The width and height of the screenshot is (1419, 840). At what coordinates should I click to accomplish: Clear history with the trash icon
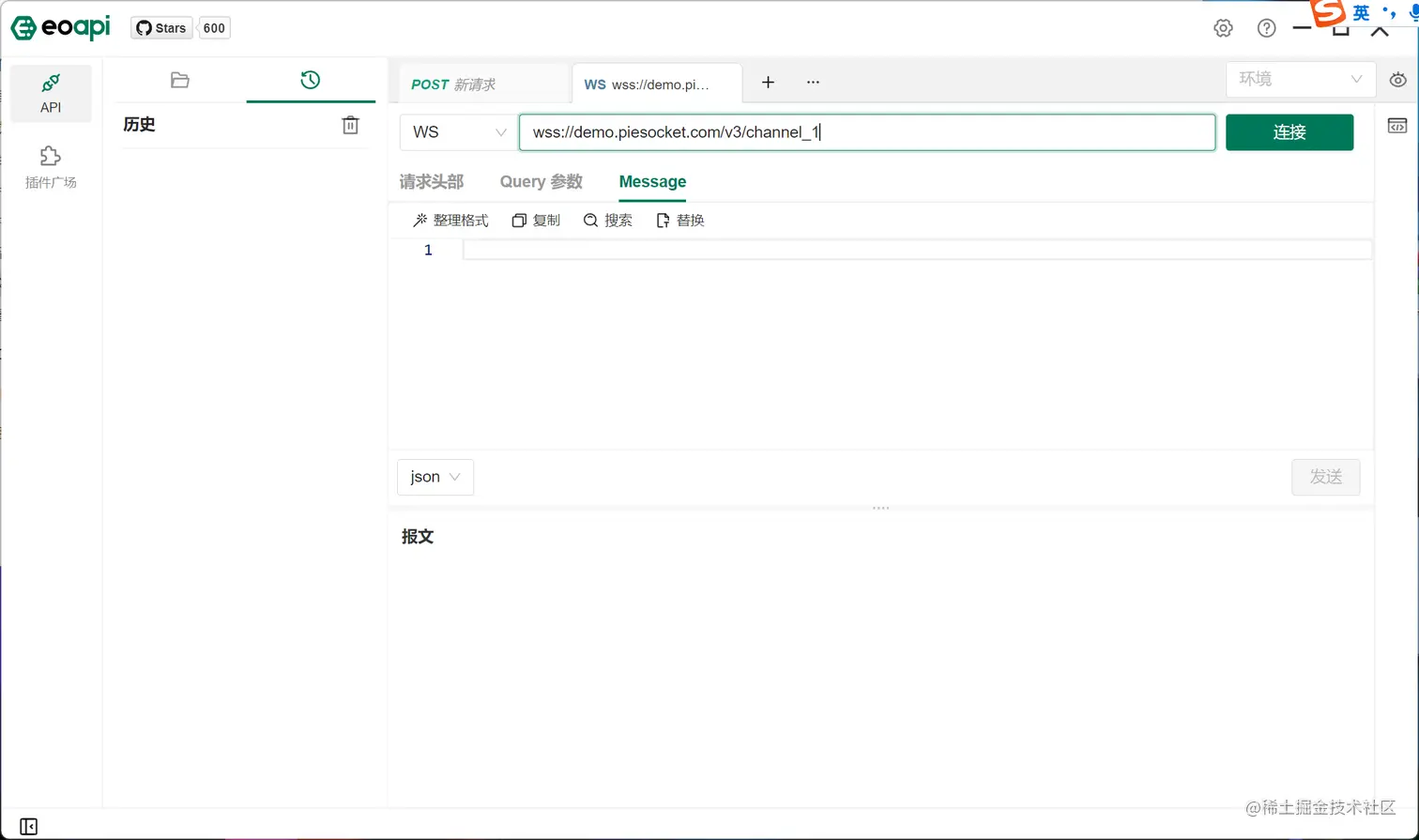click(x=350, y=125)
